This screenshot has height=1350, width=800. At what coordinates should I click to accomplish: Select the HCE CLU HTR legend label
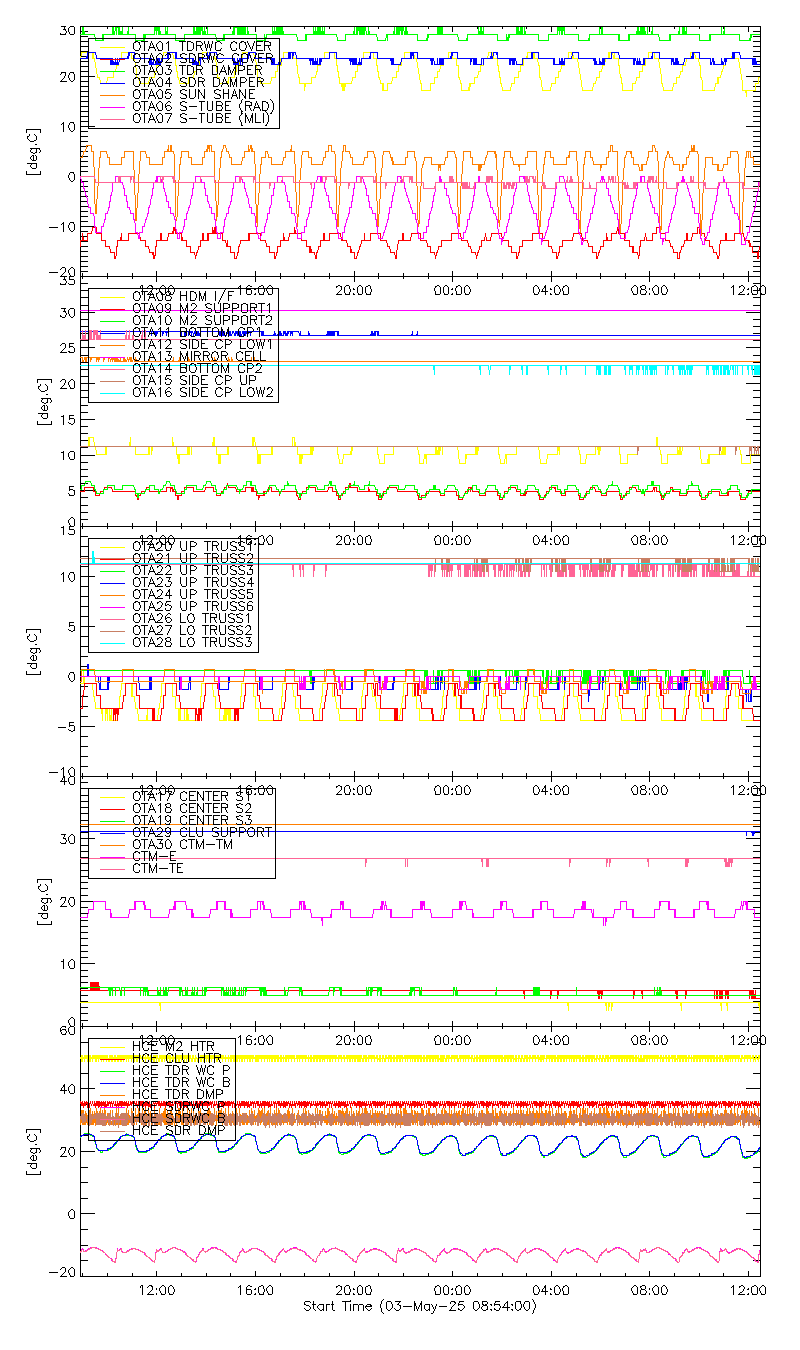[x=177, y=1058]
